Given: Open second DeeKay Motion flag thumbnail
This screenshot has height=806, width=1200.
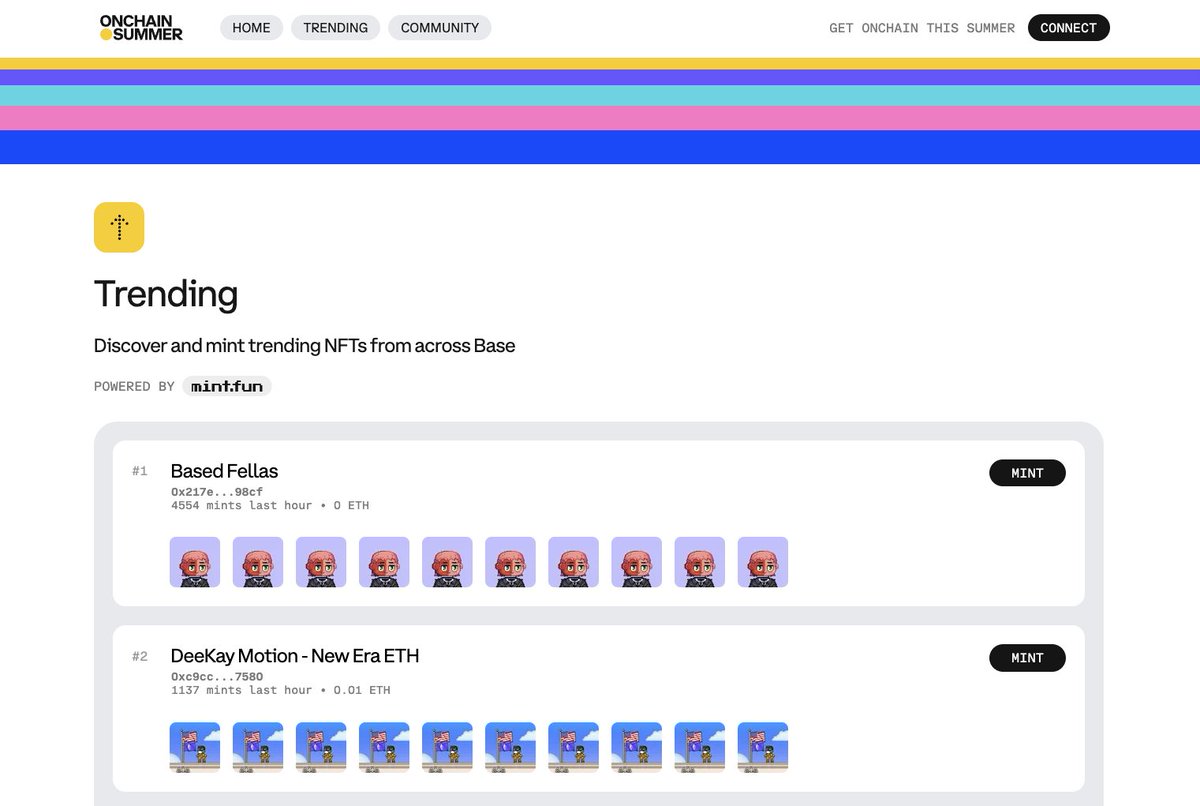Looking at the screenshot, I should coord(258,747).
